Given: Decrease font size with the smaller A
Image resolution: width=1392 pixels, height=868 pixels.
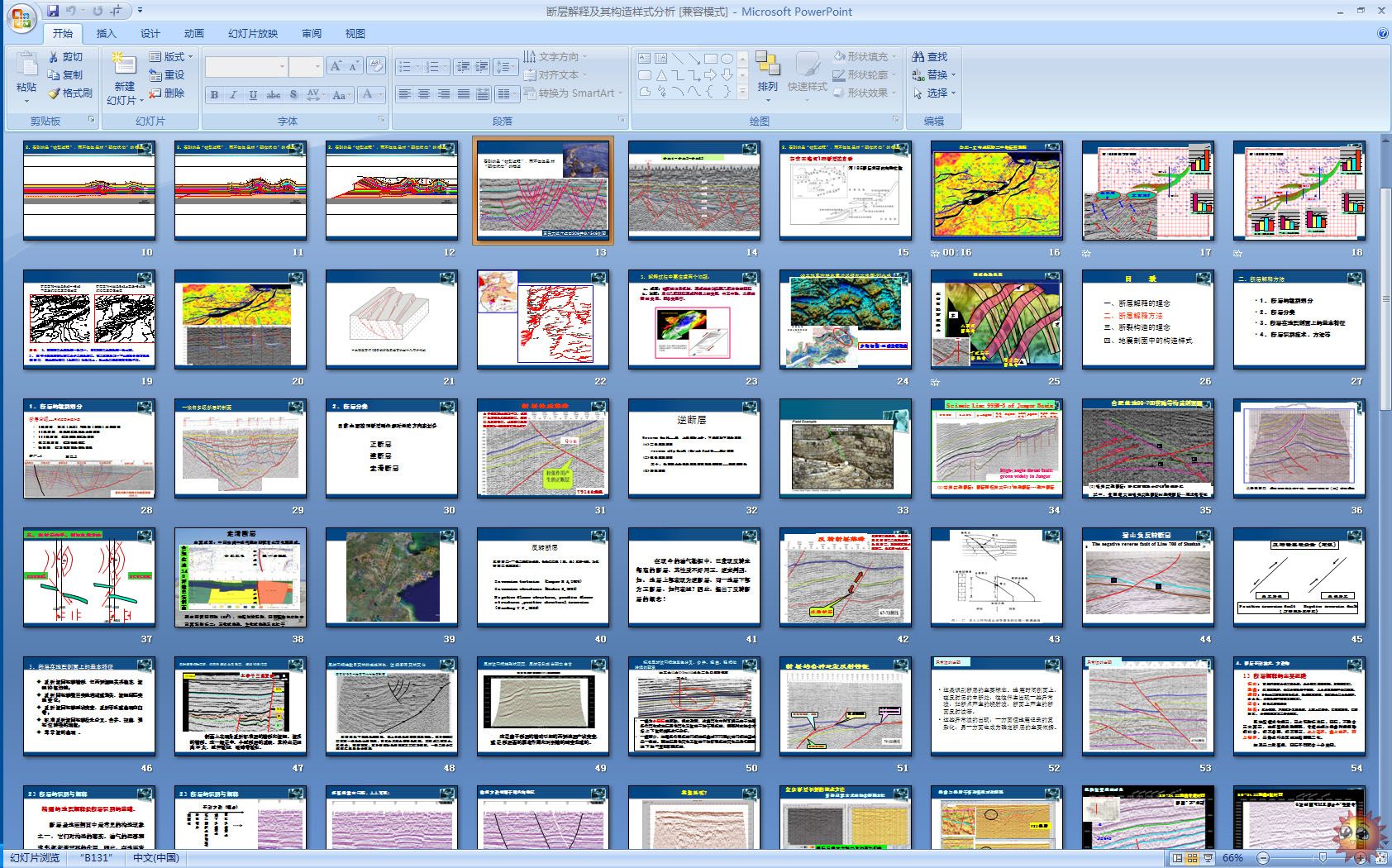Looking at the screenshot, I should pyautogui.click(x=353, y=67).
